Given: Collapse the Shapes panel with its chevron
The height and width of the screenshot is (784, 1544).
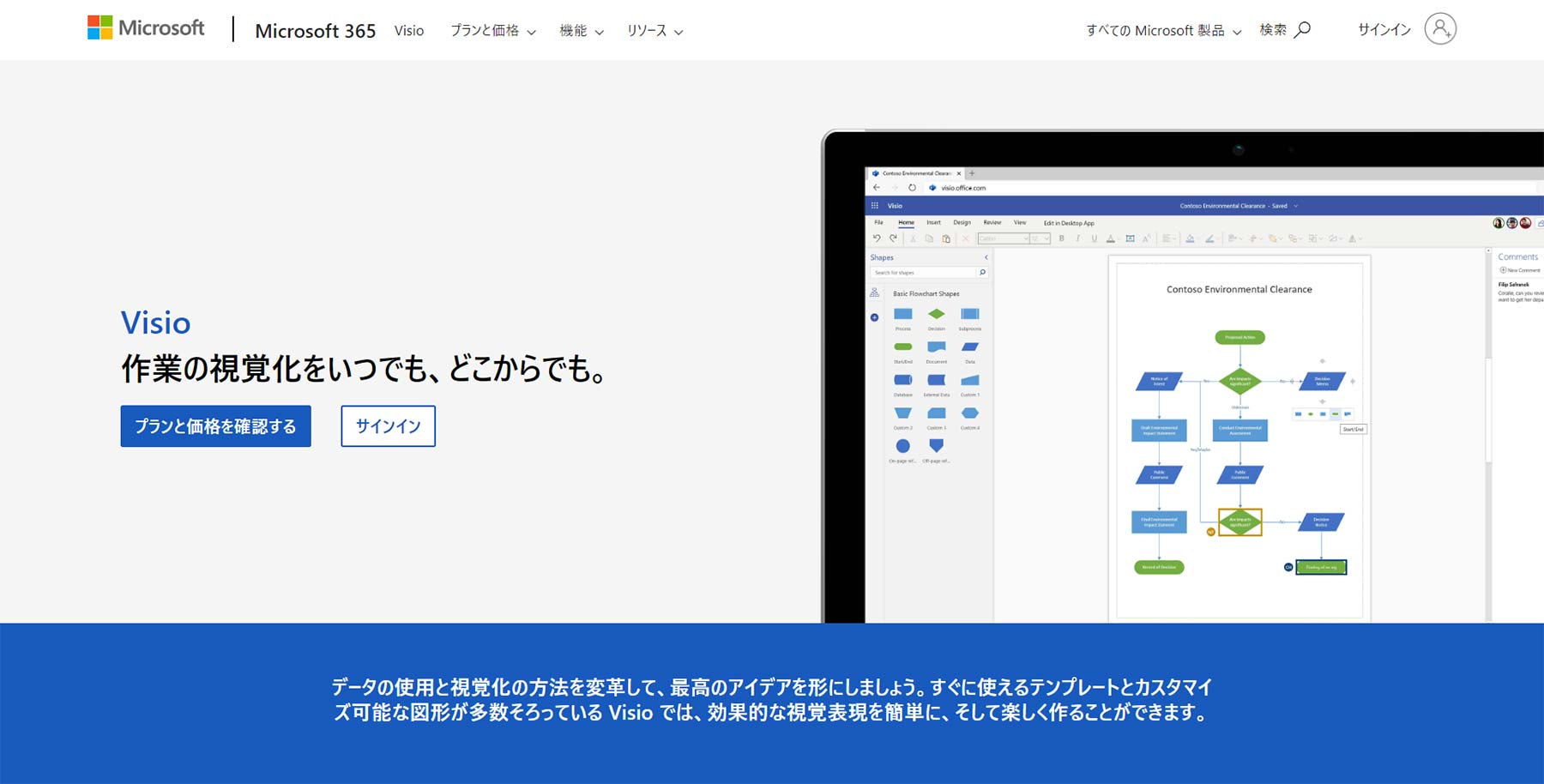Looking at the screenshot, I should [986, 257].
